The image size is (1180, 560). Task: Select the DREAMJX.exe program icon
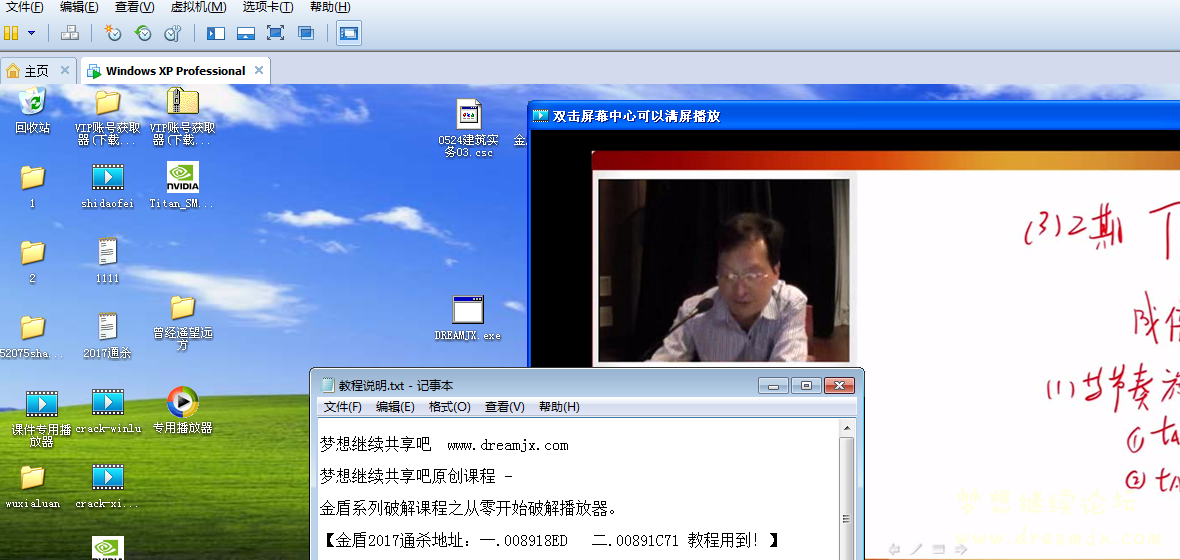(x=468, y=318)
